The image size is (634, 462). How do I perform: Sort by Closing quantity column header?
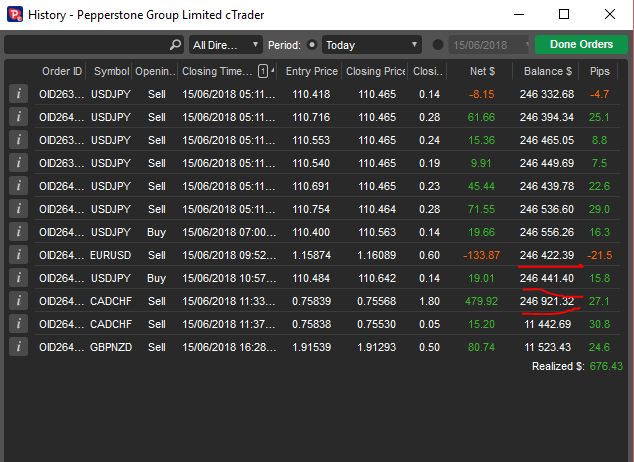coord(428,72)
